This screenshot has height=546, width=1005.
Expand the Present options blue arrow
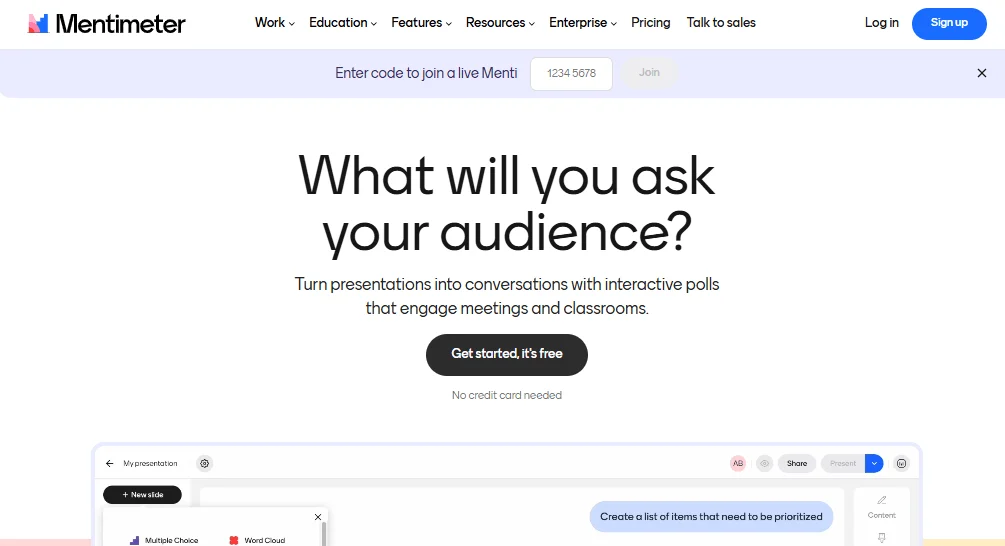coord(874,463)
